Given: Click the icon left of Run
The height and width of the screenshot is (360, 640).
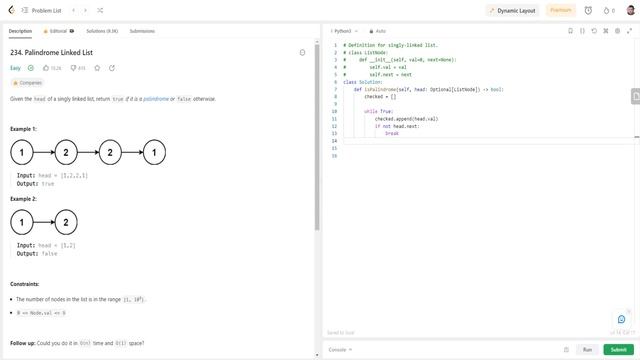Looking at the screenshot, I should click(566, 350).
